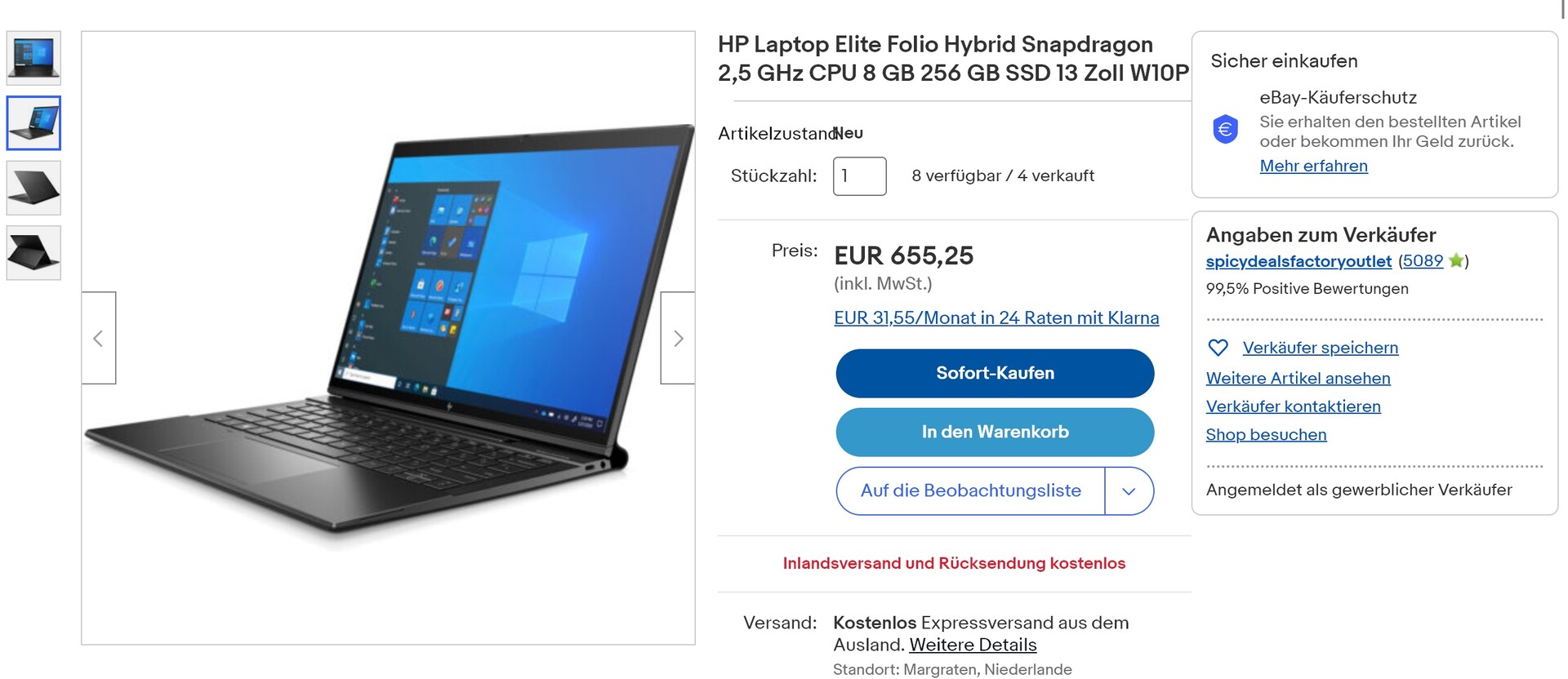1568x679 pixels.
Task: Select first laptop thumbnail image
Action: (33, 58)
